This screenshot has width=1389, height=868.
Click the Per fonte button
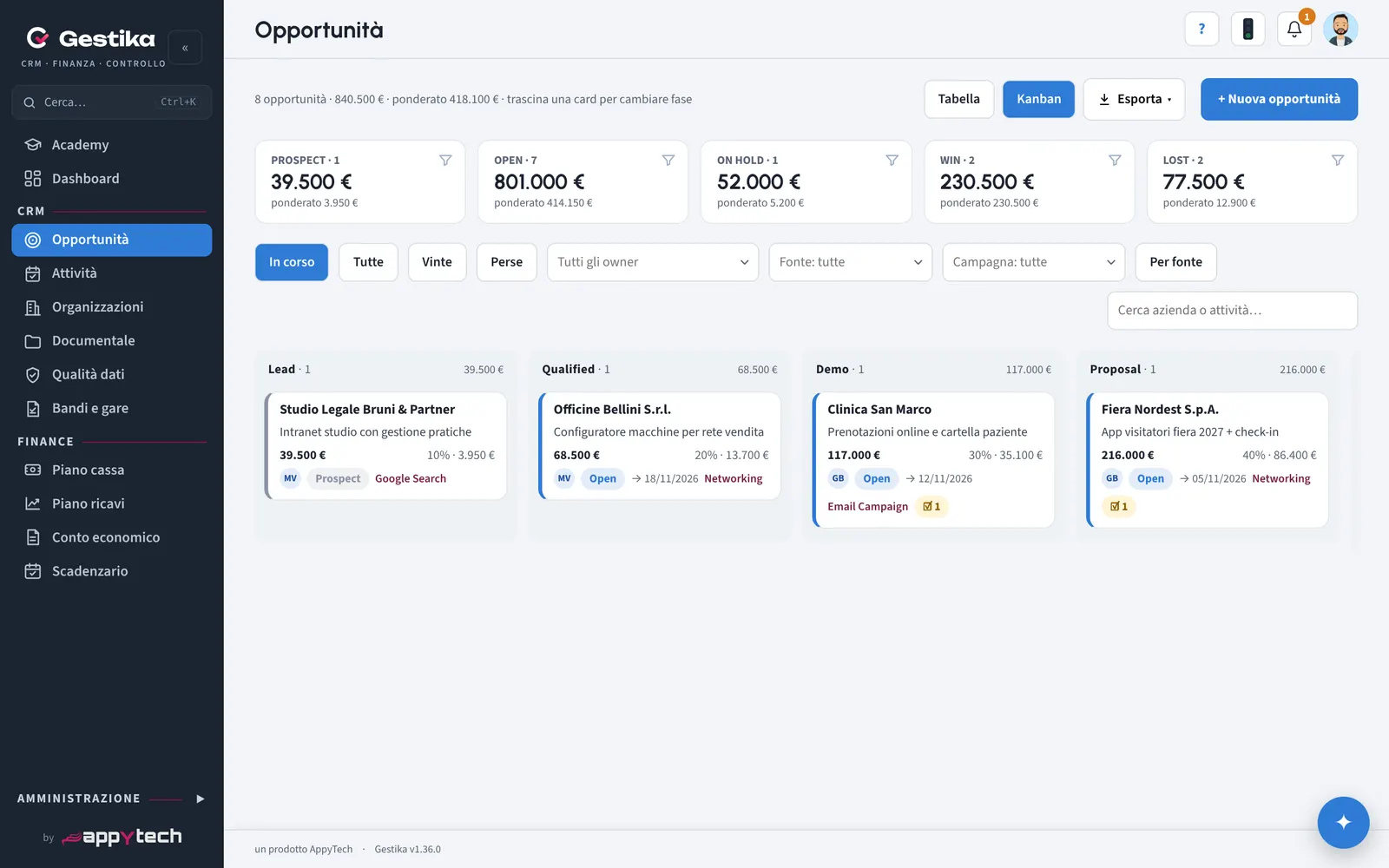(x=1175, y=262)
